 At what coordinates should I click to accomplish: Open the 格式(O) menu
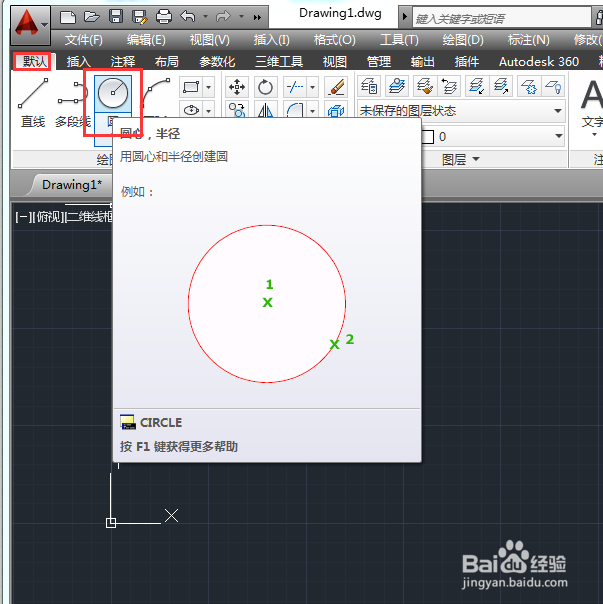(334, 40)
